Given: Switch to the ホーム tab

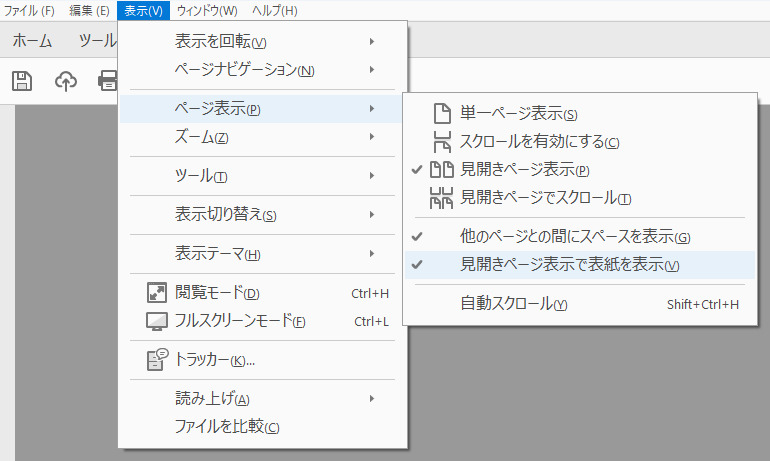Looking at the screenshot, I should 33,42.
